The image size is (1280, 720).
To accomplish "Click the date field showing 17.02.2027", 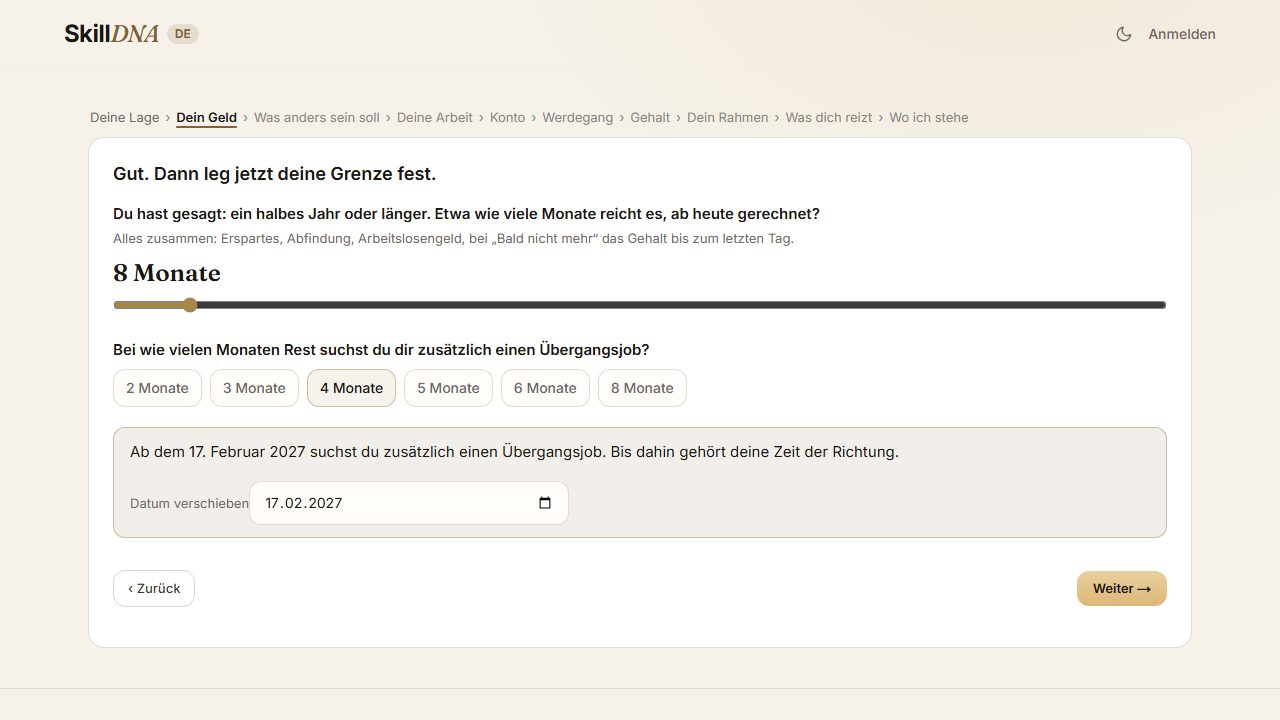I will pos(409,503).
